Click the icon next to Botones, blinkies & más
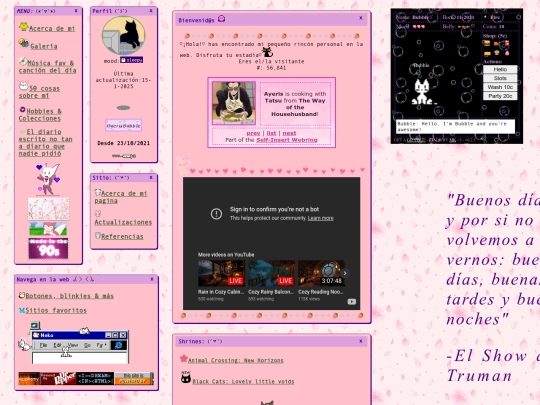 22,295
